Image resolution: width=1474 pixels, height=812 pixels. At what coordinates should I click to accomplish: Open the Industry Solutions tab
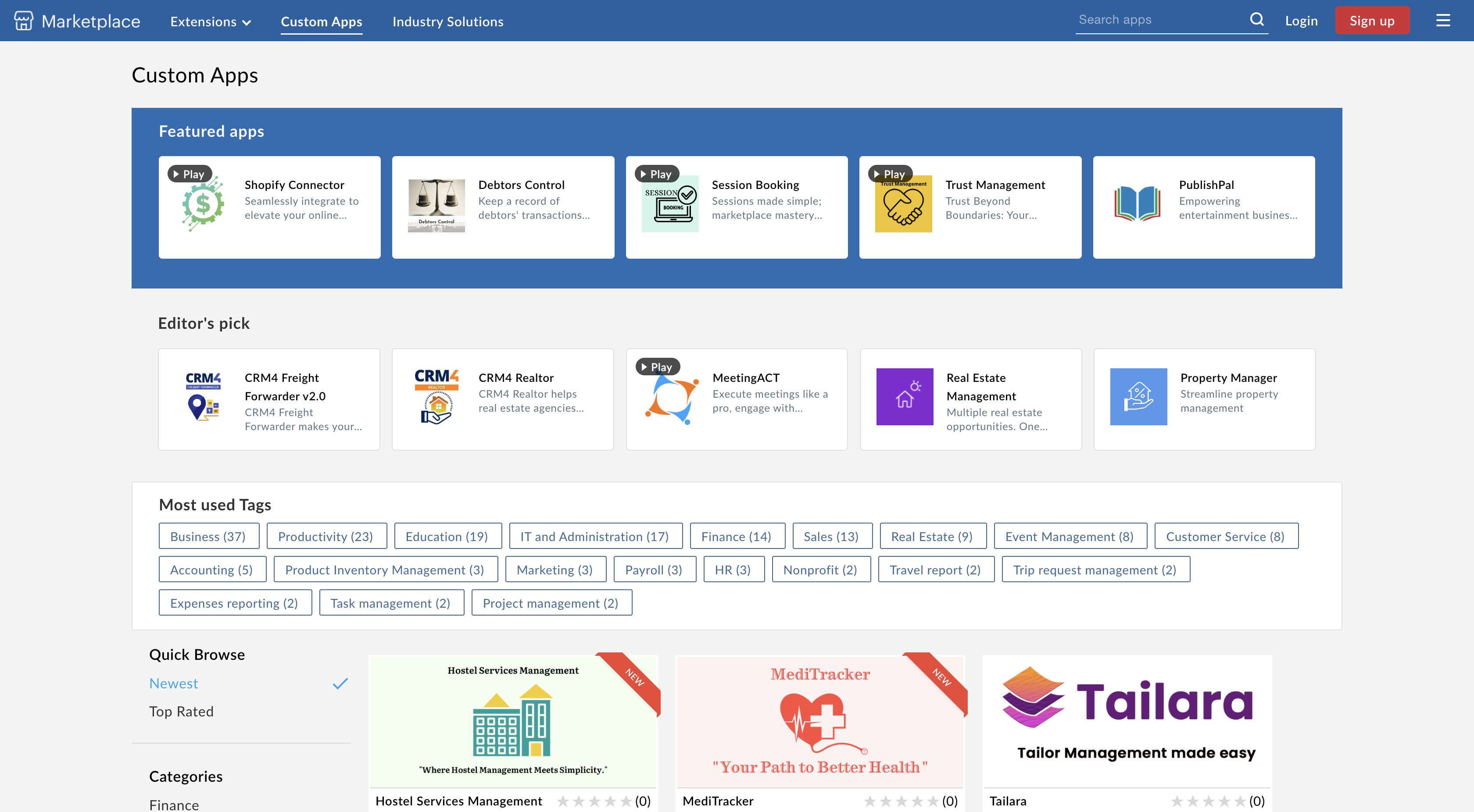click(447, 22)
